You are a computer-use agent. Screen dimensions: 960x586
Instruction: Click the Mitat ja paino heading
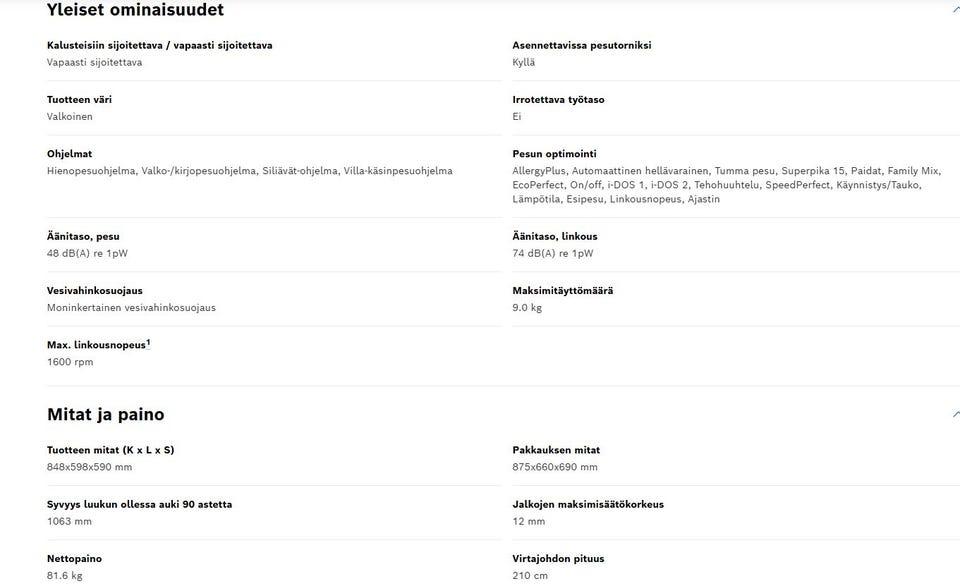tap(105, 415)
